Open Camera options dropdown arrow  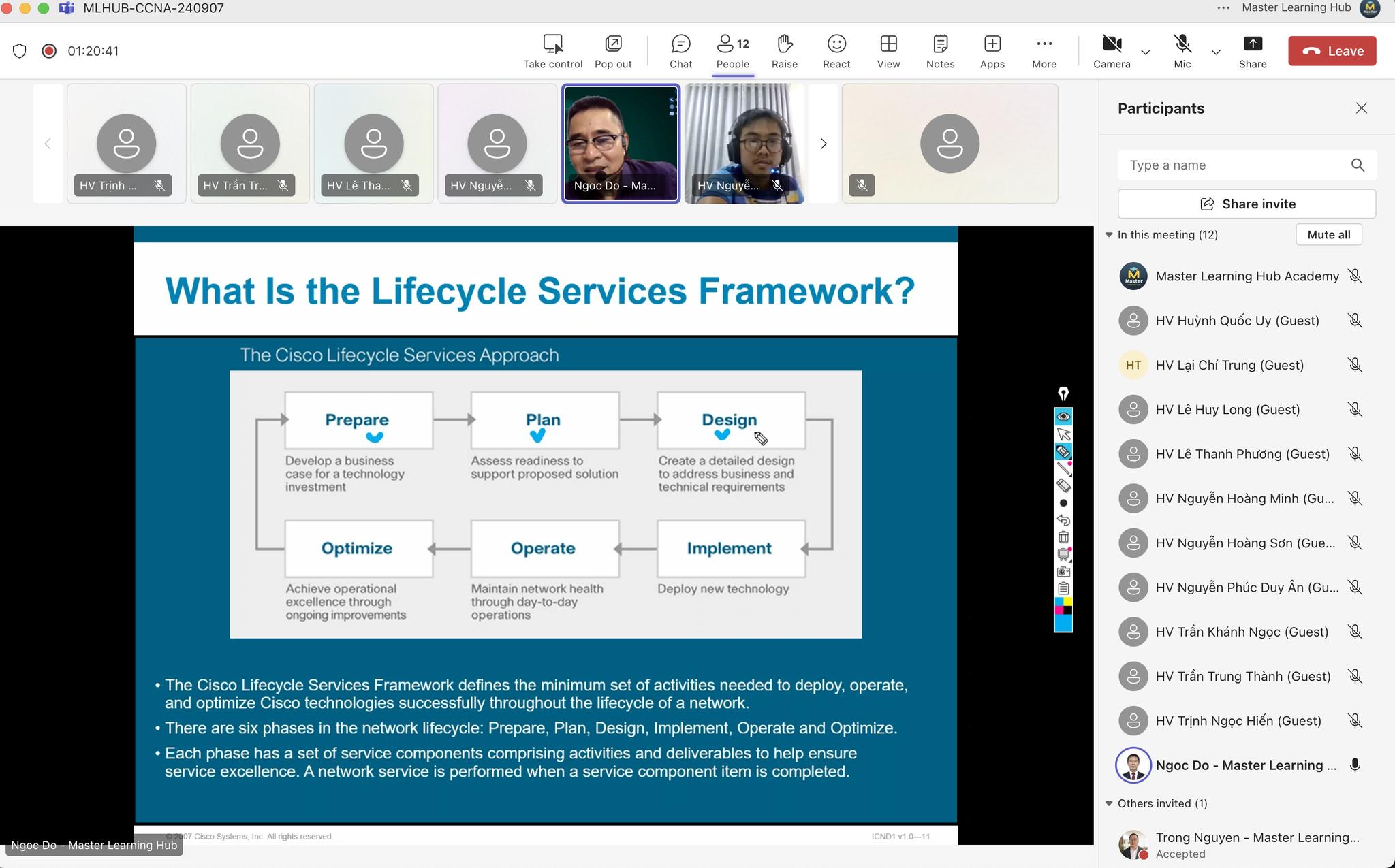click(1146, 52)
